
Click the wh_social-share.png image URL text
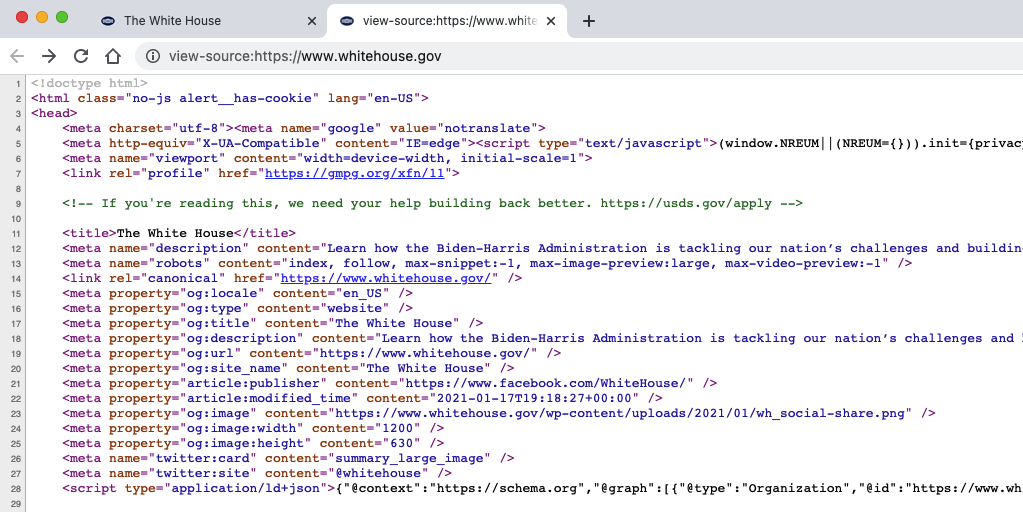[x=620, y=413]
